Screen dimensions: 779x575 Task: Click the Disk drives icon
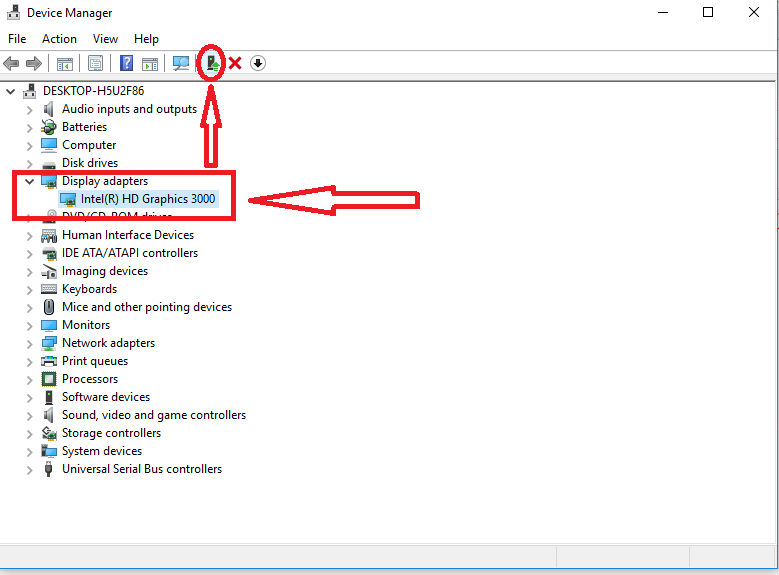click(49, 164)
